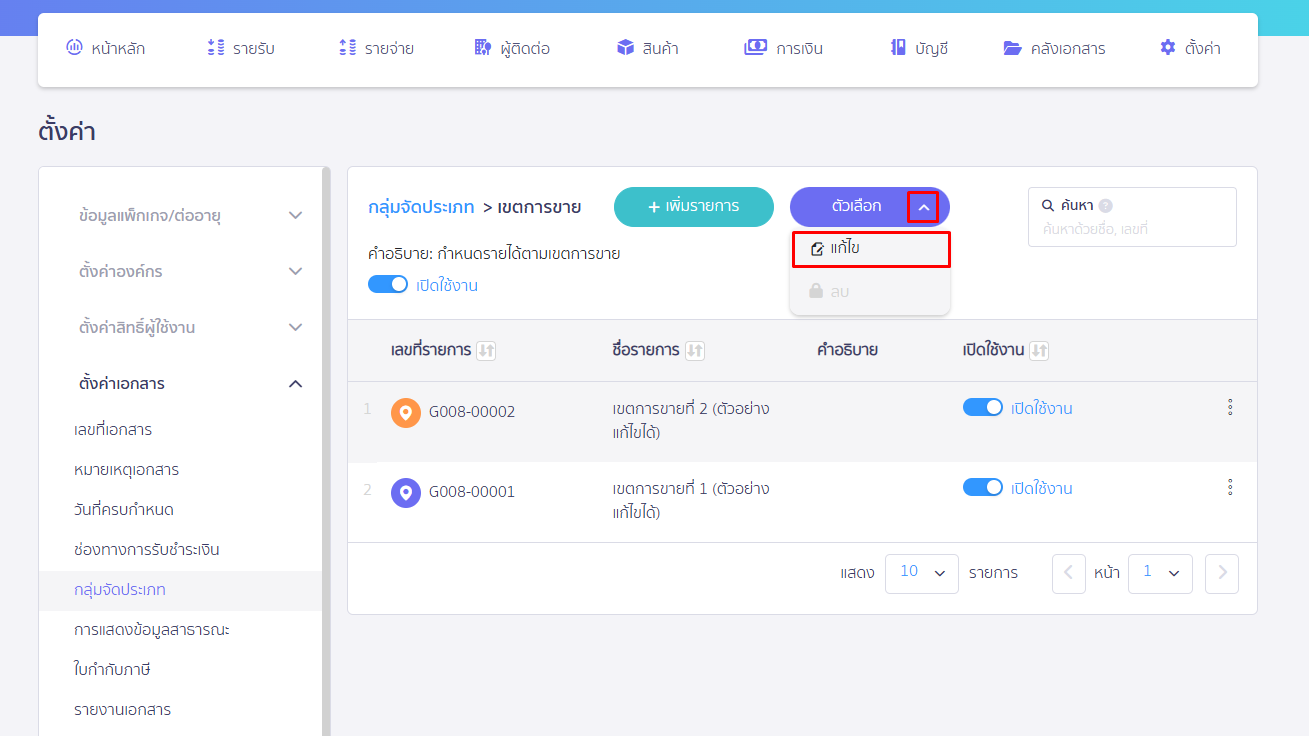Go back to กลุ่มจัดประเภท breadcrumb link
Screen dimensions: 1309x736
point(420,207)
